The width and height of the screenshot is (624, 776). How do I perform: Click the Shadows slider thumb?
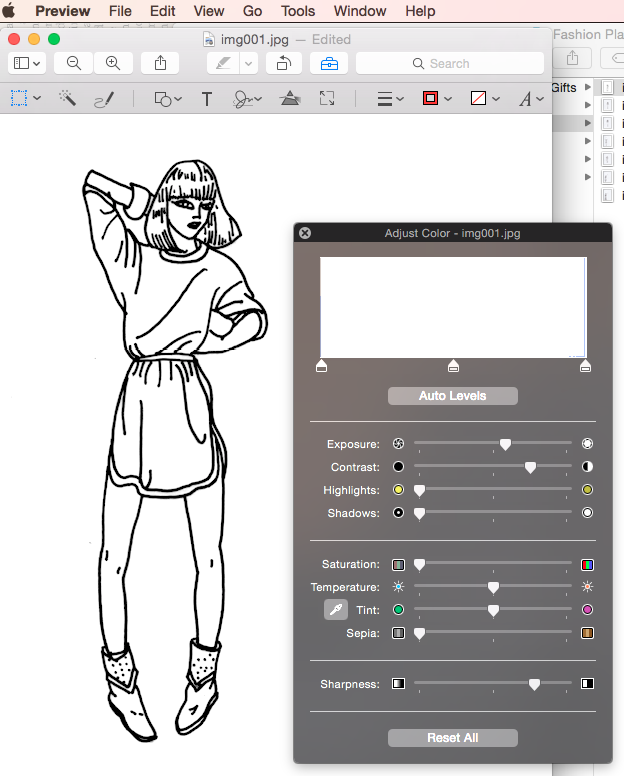(419, 513)
